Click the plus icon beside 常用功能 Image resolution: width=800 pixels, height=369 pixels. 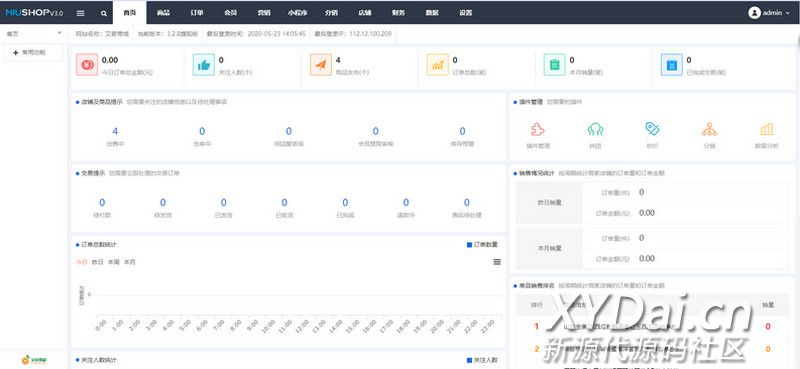[x=16, y=52]
